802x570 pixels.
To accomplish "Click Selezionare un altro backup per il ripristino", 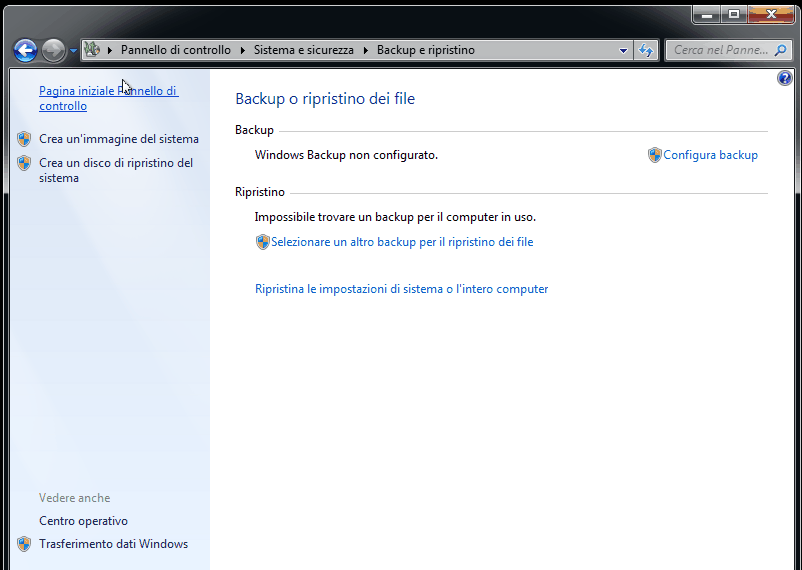I will 402,242.
